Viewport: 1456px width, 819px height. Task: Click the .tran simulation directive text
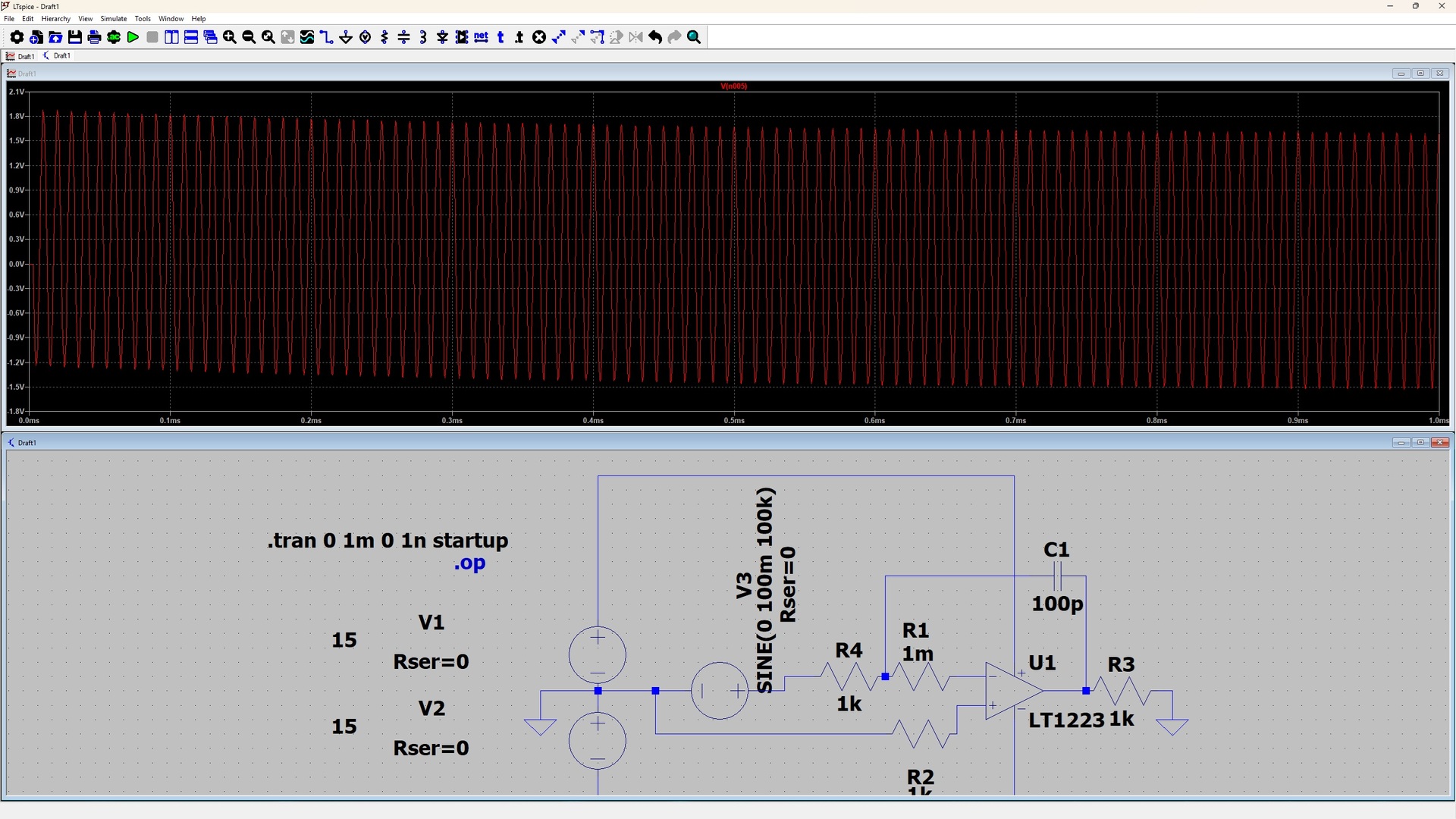387,541
